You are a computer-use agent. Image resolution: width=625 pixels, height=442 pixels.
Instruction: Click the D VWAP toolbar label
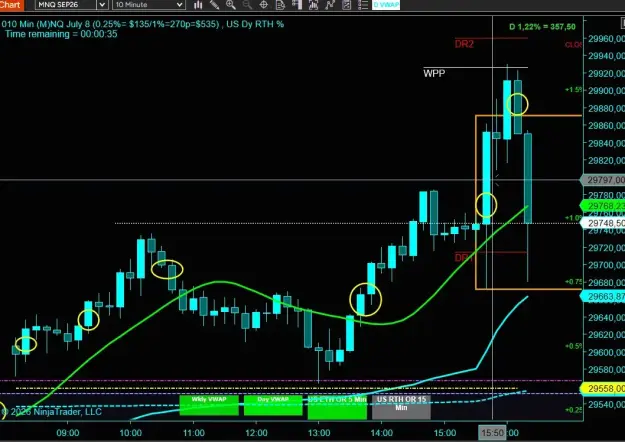pyautogui.click(x=386, y=5)
